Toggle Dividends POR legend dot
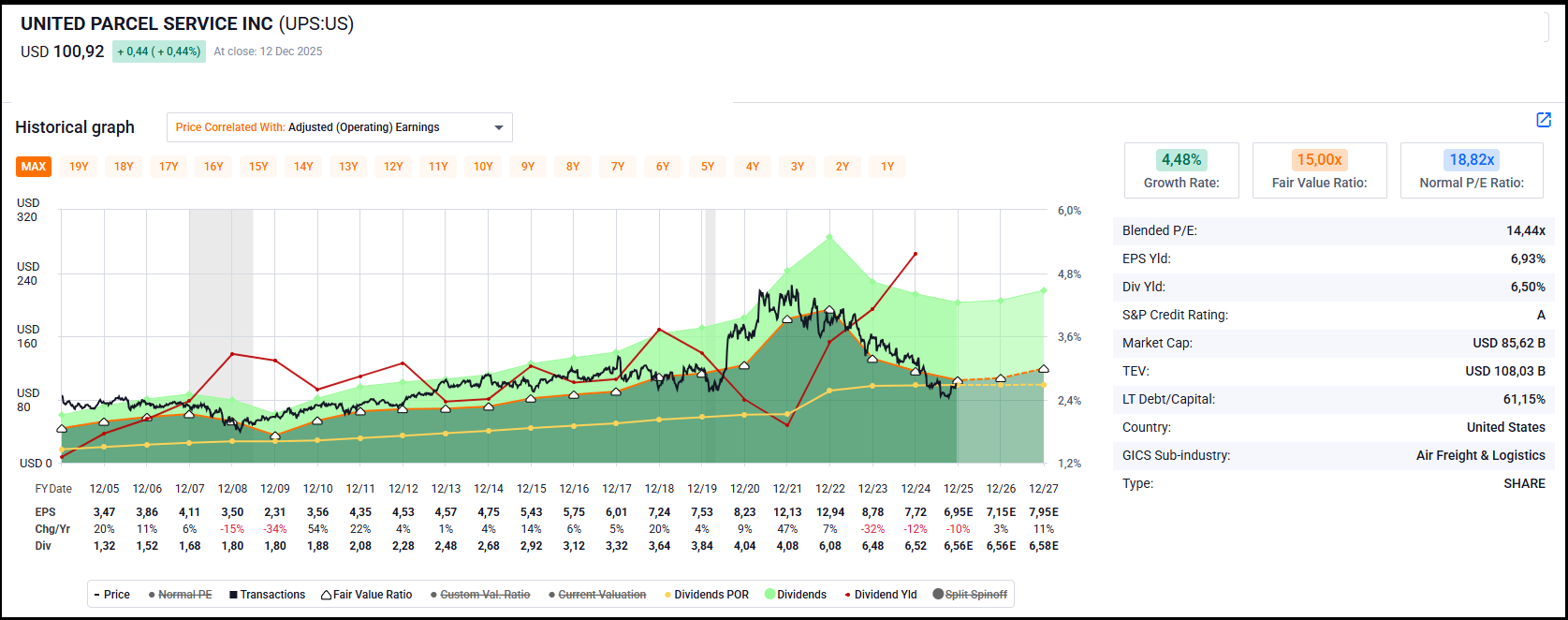The height and width of the screenshot is (620, 1568). (x=706, y=595)
